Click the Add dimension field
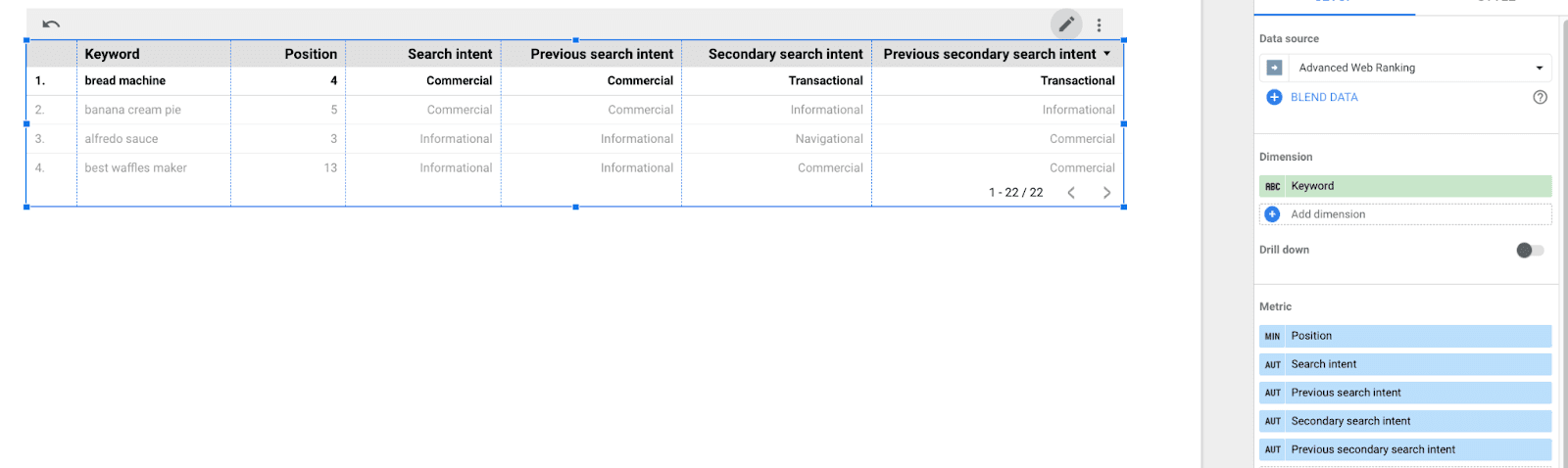The width and height of the screenshot is (1568, 468). (1405, 214)
